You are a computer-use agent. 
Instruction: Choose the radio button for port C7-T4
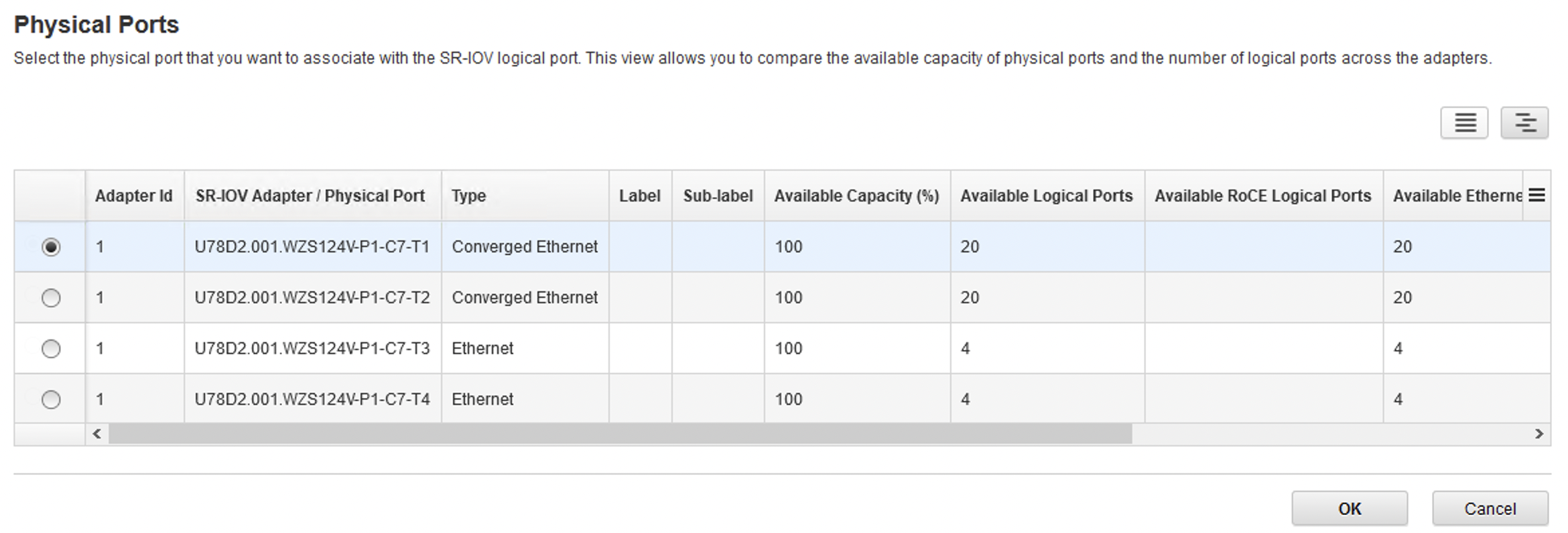pos(51,400)
